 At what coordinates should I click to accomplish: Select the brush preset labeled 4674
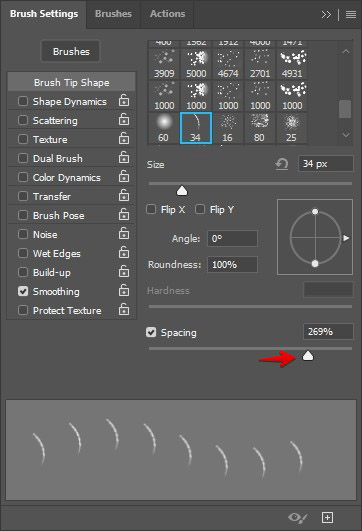pos(228,64)
